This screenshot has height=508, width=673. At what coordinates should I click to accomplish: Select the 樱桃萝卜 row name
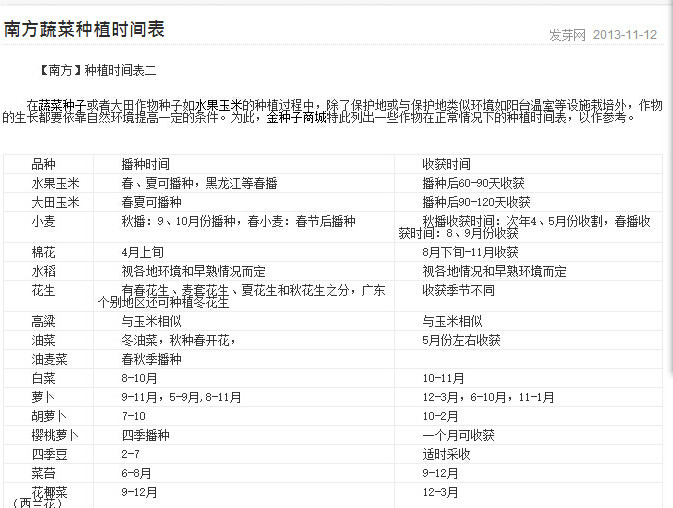[55, 435]
